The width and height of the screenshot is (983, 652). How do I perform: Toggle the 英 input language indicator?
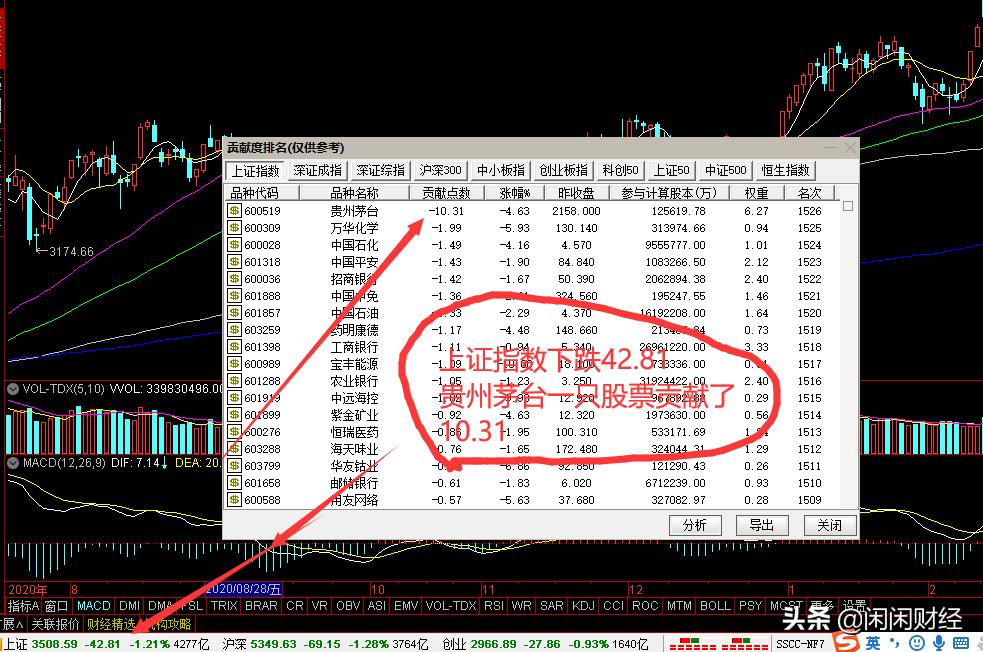click(x=873, y=643)
